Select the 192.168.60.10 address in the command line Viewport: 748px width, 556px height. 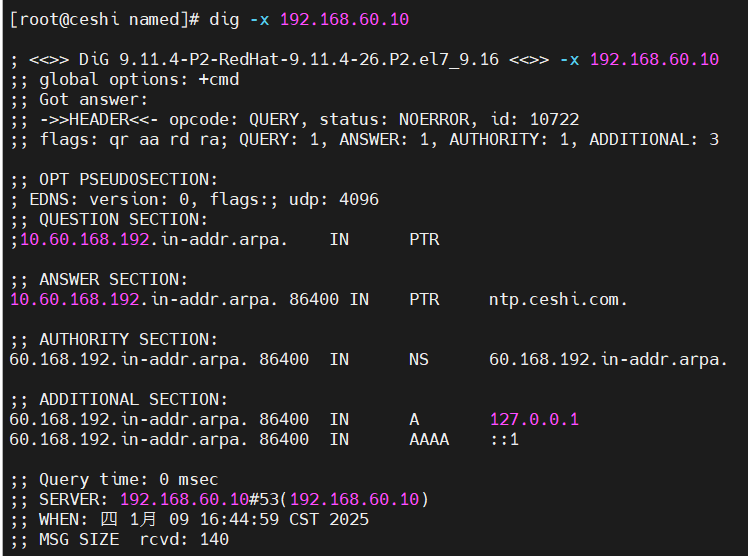tap(344, 20)
